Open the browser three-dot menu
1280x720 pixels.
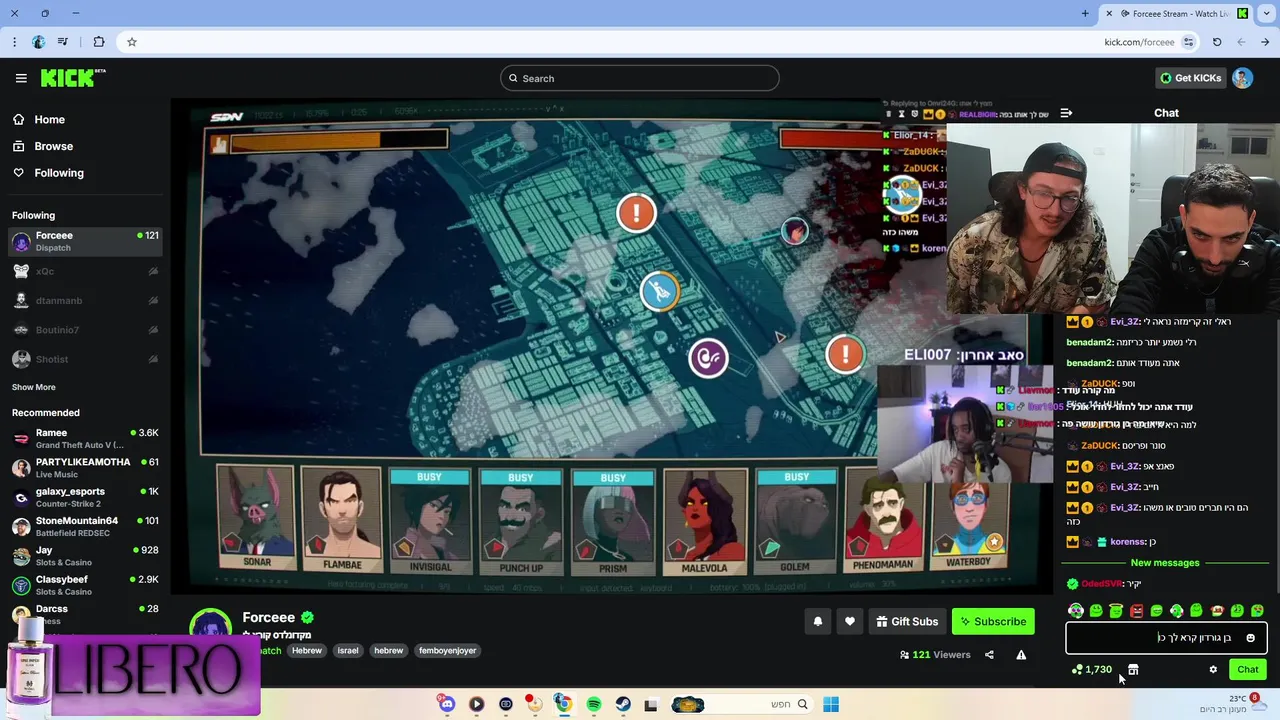point(14,42)
